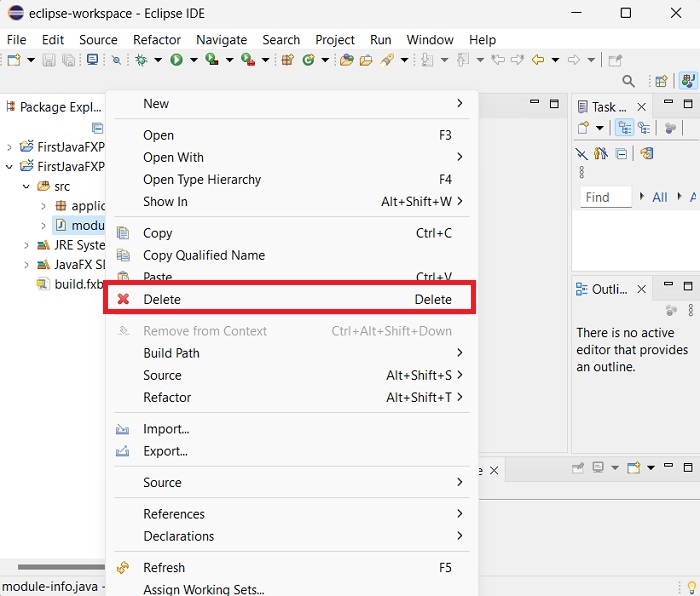700x596 pixels.
Task: Toggle Scheduled presentation in Task List
Action: click(x=644, y=128)
